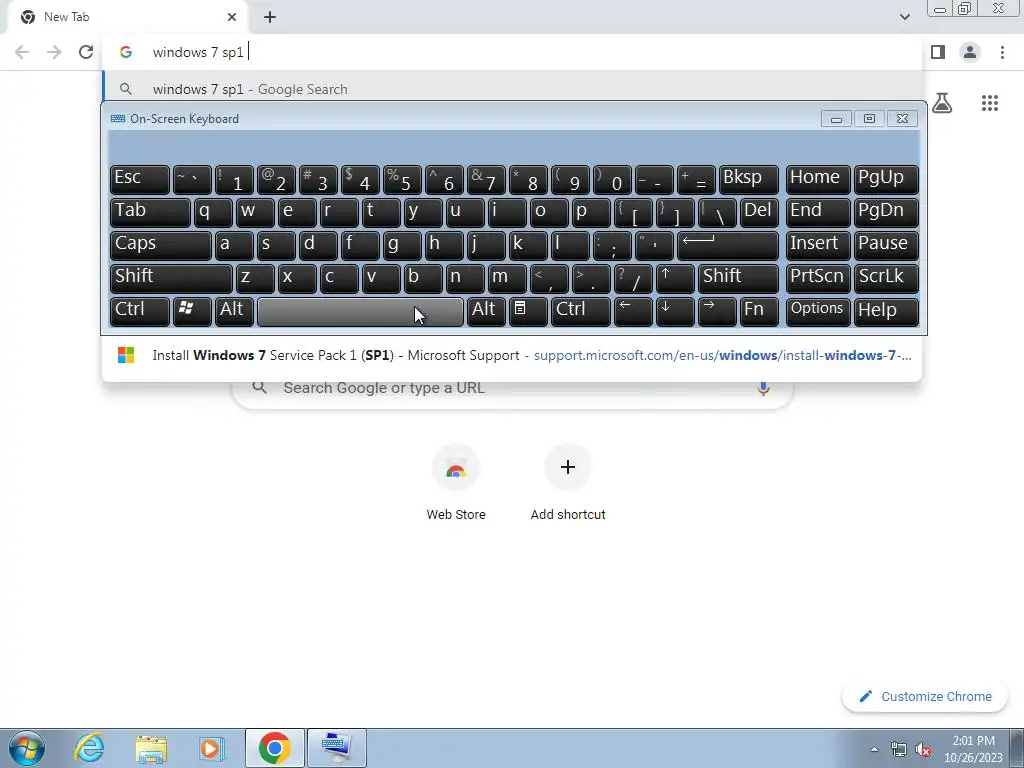Click the PgDn key on the keyboard

[x=886, y=212]
